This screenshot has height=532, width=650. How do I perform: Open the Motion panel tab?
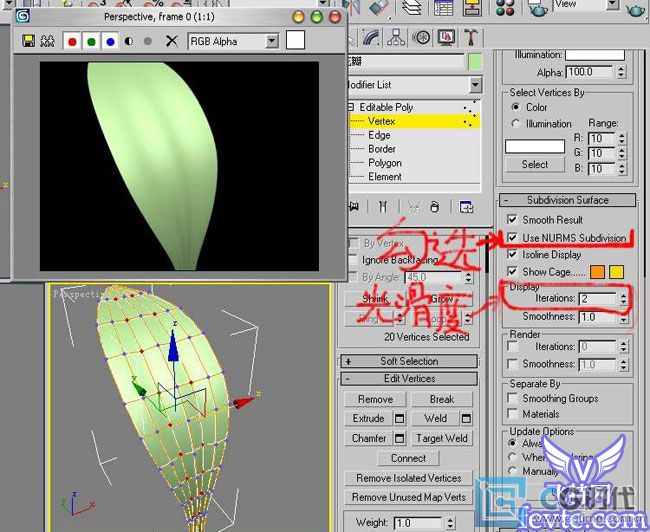422,38
